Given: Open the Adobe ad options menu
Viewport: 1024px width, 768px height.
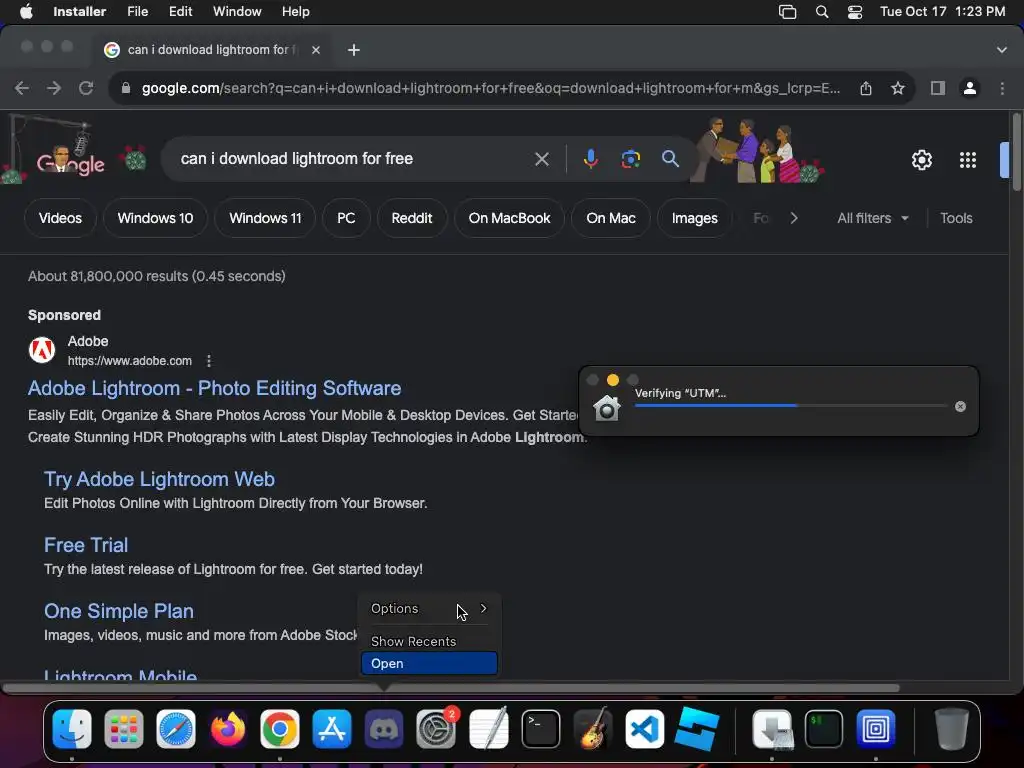Looking at the screenshot, I should pyautogui.click(x=208, y=361).
